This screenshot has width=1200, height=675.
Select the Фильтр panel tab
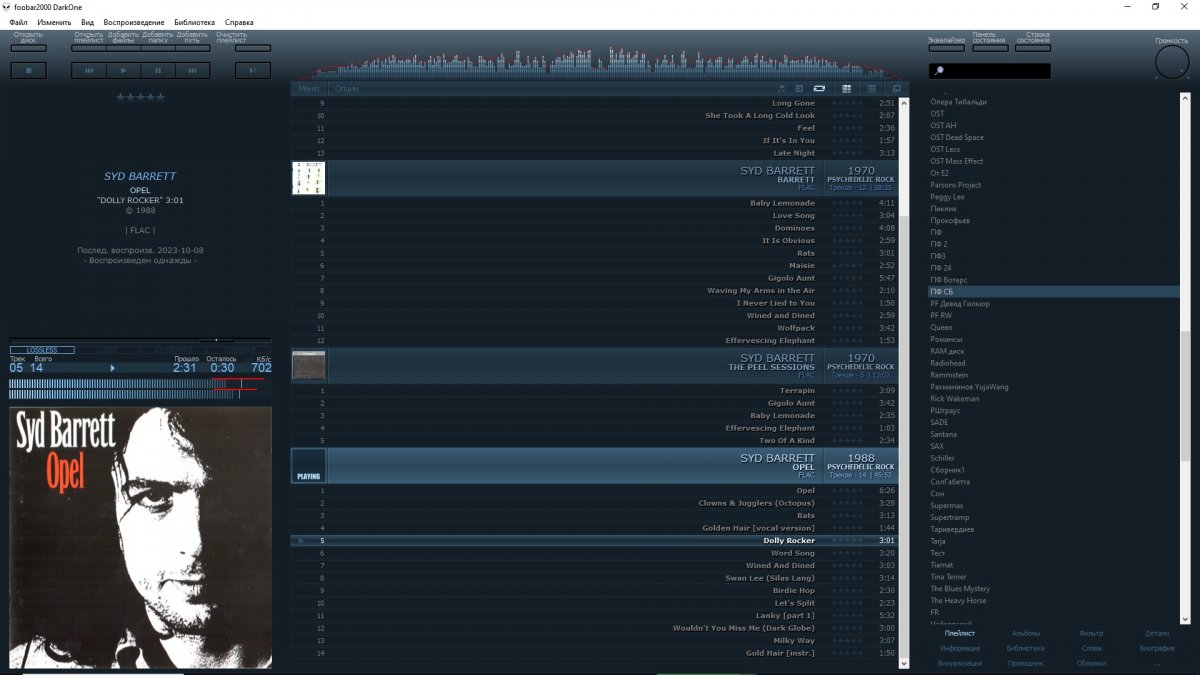click(1092, 633)
